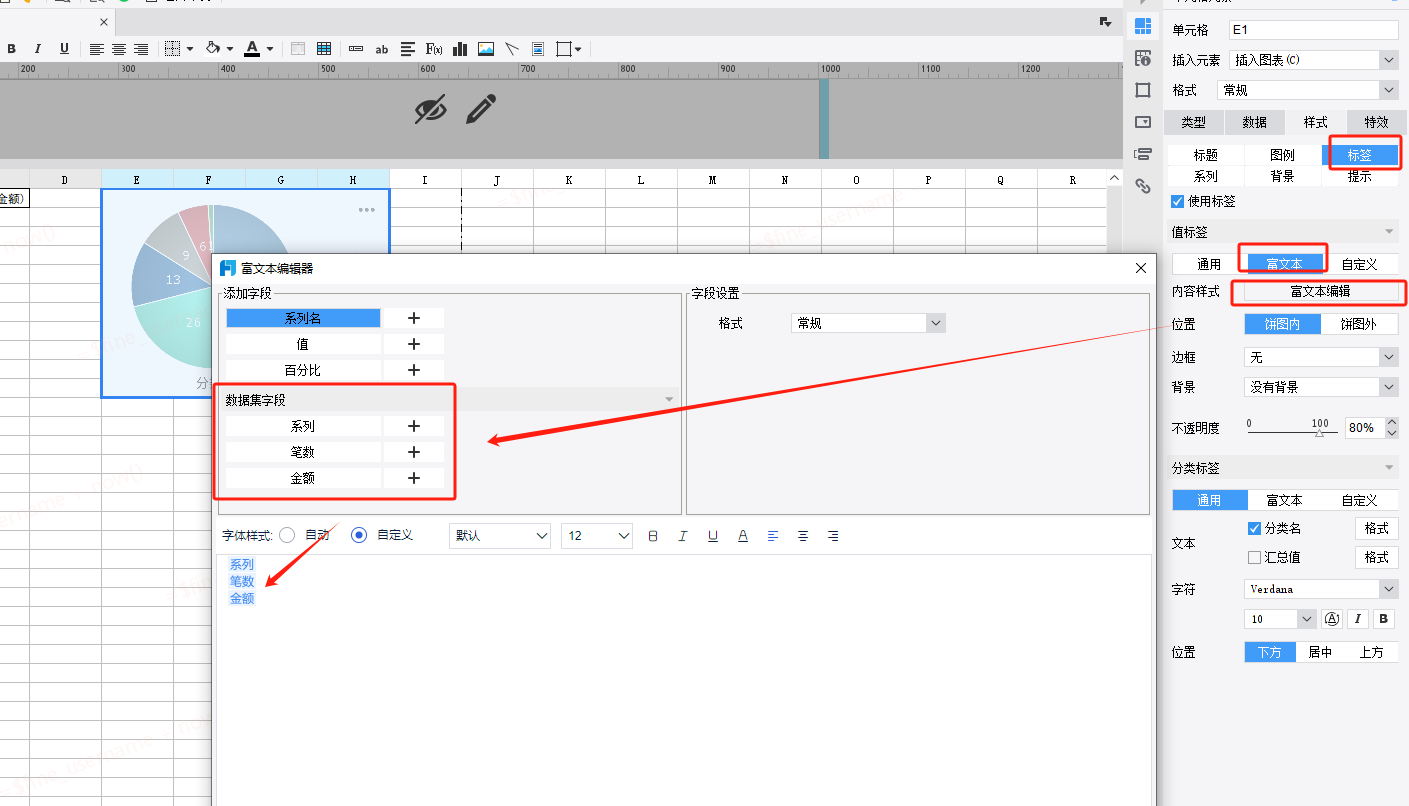Click the insert formula F(x) toolbar icon

[x=434, y=49]
